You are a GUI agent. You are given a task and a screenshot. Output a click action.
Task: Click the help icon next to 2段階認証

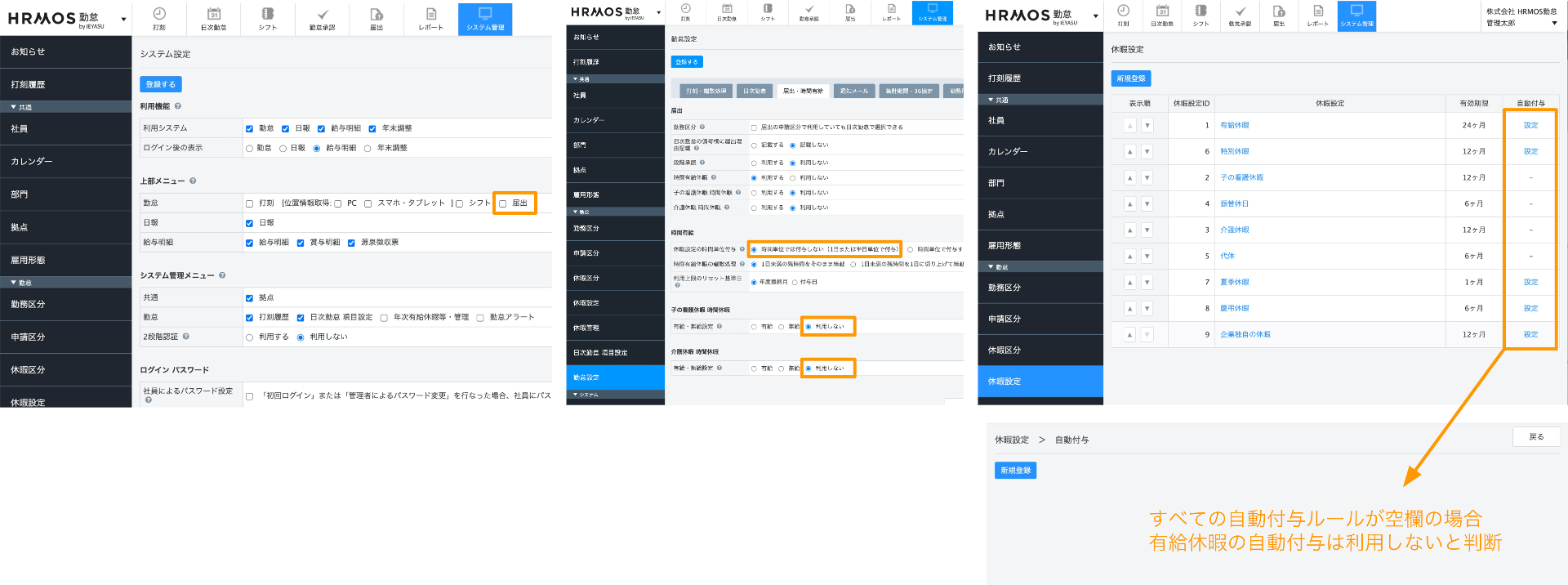point(186,337)
